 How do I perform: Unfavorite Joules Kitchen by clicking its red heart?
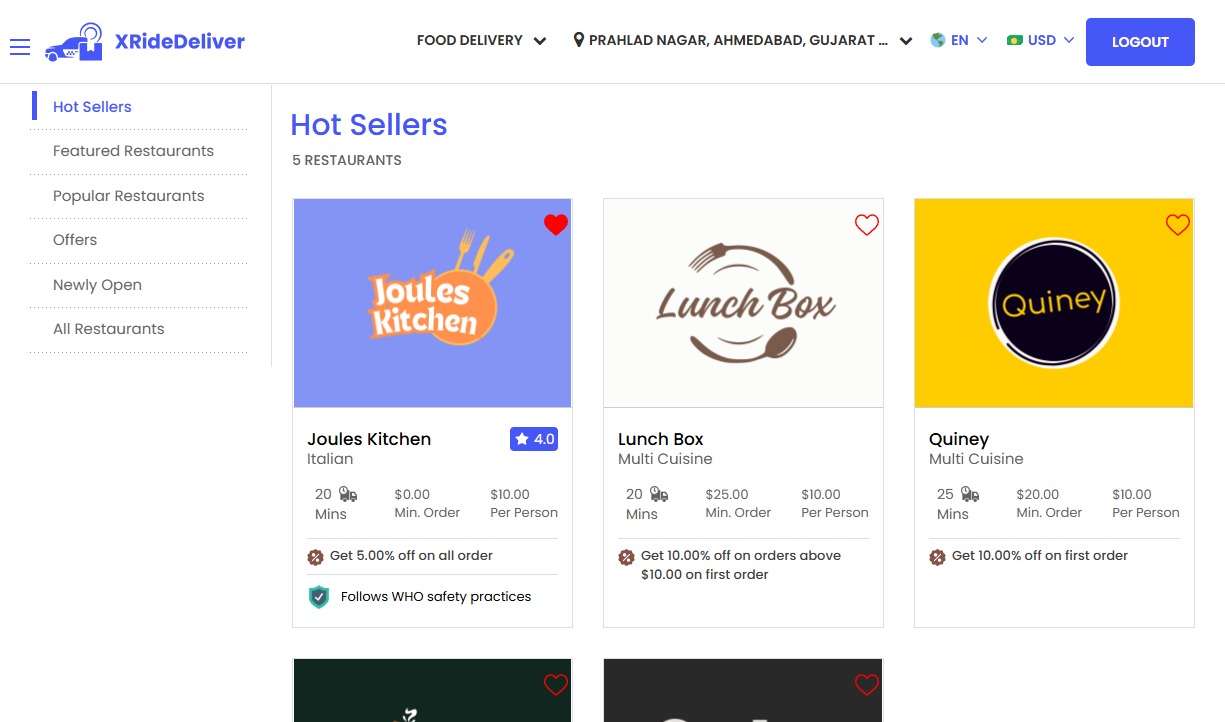tap(556, 225)
